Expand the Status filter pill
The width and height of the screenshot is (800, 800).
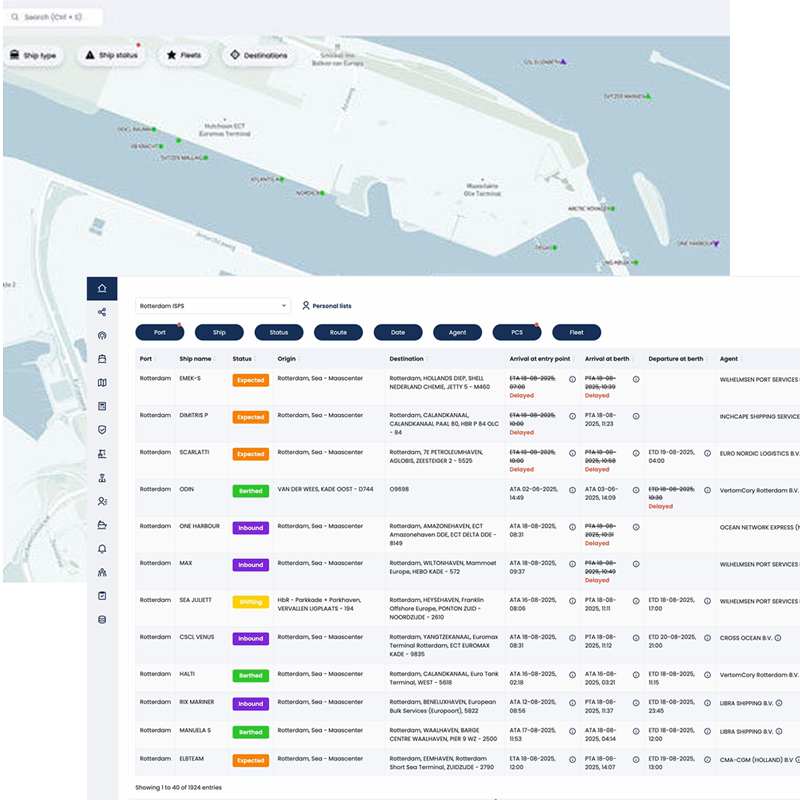278,332
